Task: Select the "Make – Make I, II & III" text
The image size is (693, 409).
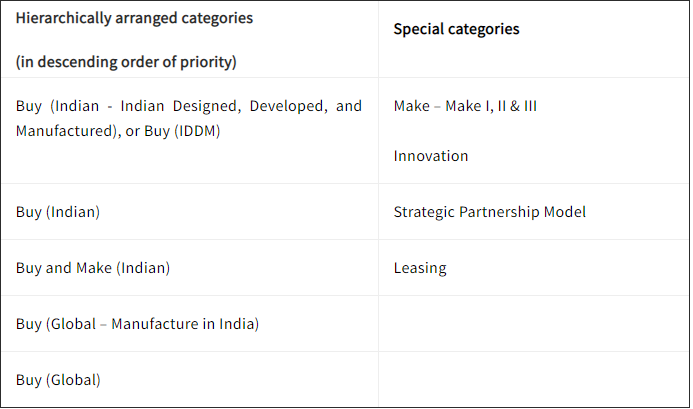Action: pyautogui.click(x=465, y=105)
